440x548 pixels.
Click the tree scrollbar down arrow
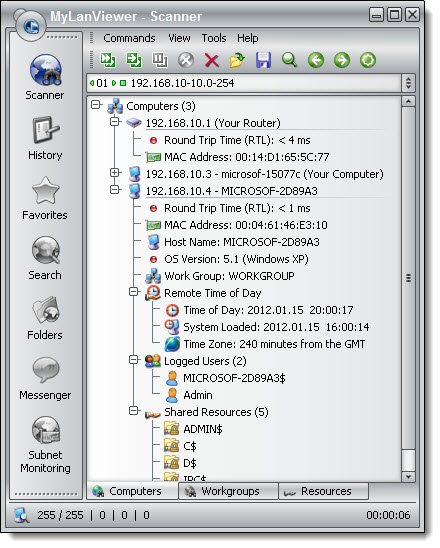[x=408, y=477]
